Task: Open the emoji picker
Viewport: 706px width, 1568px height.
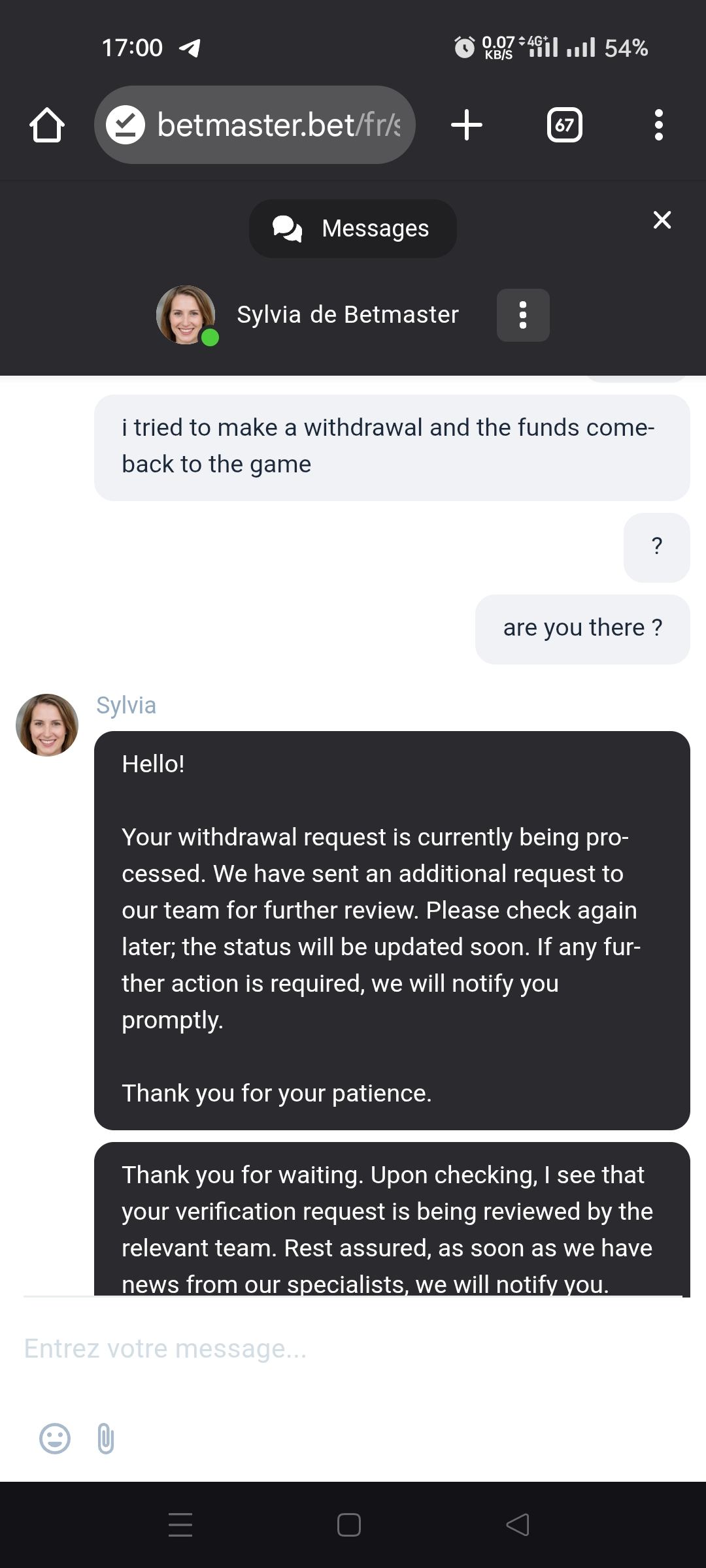Action: click(55, 1439)
